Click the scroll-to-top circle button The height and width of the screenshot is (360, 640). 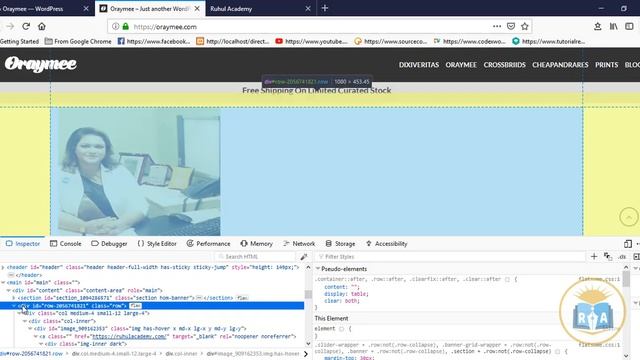click(629, 217)
